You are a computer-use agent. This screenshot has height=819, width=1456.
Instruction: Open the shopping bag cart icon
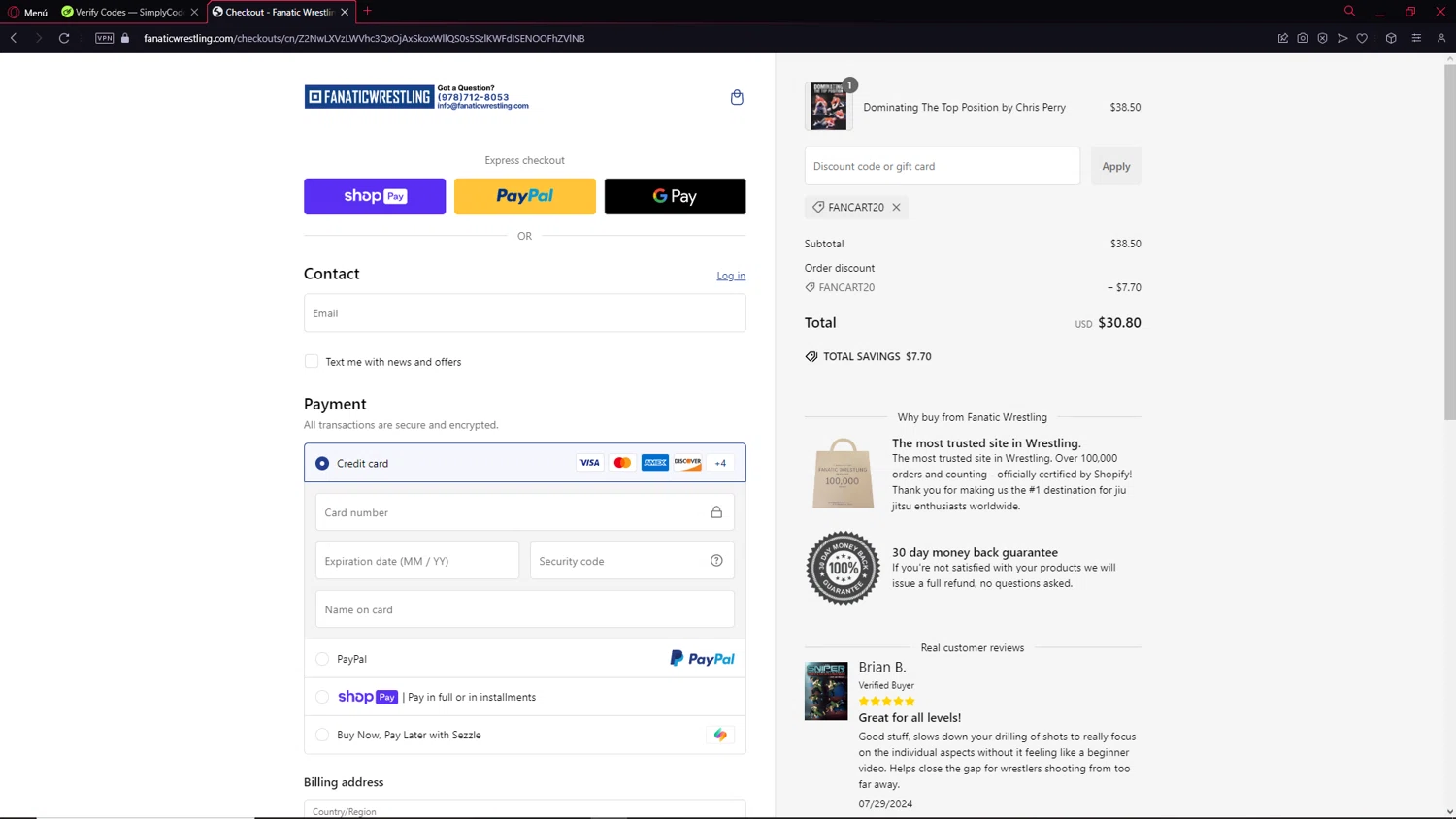pos(737,97)
